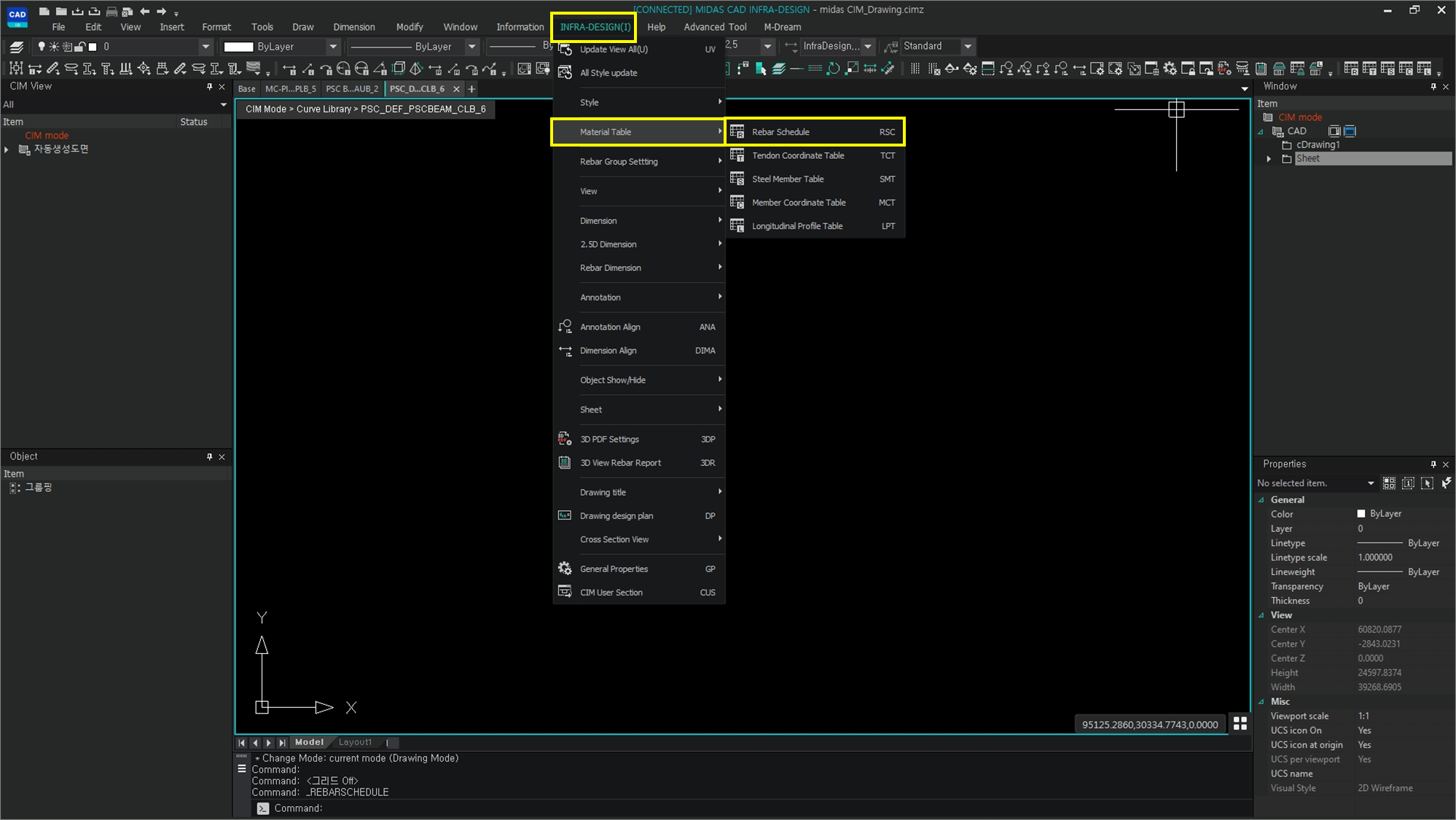Viewport: 1456px width, 820px height.
Task: Click the Color ByLayer swatch in Properties
Action: pyautogui.click(x=1361, y=514)
